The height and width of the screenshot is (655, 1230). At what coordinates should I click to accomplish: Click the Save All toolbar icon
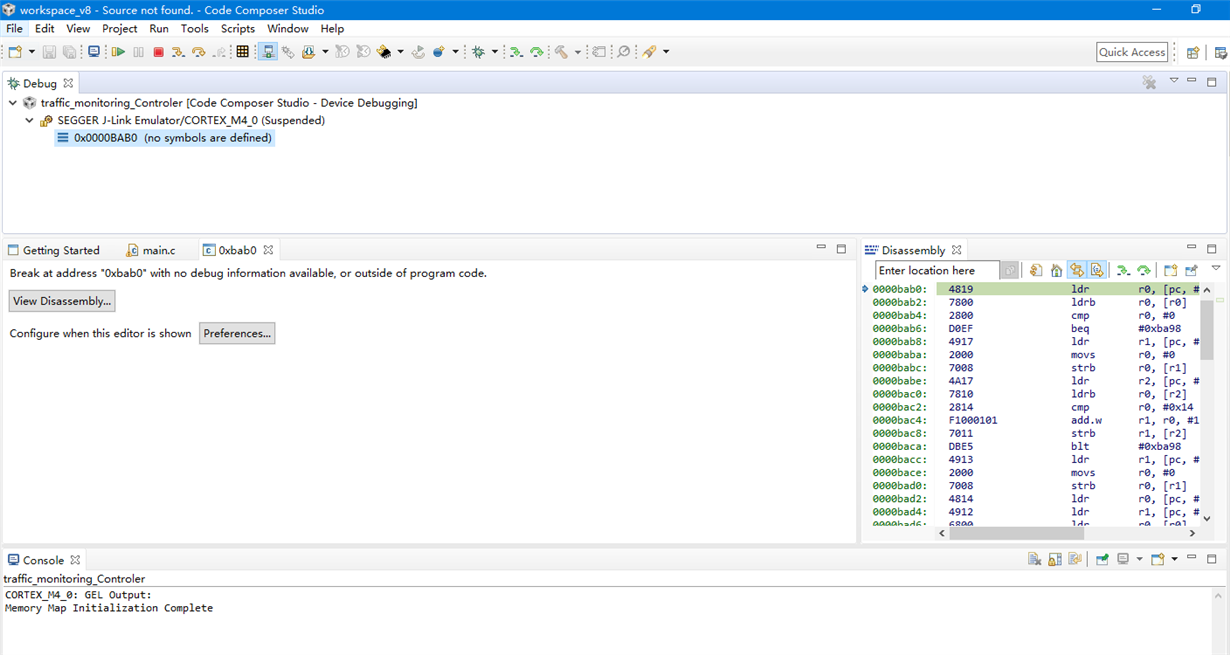coord(69,52)
